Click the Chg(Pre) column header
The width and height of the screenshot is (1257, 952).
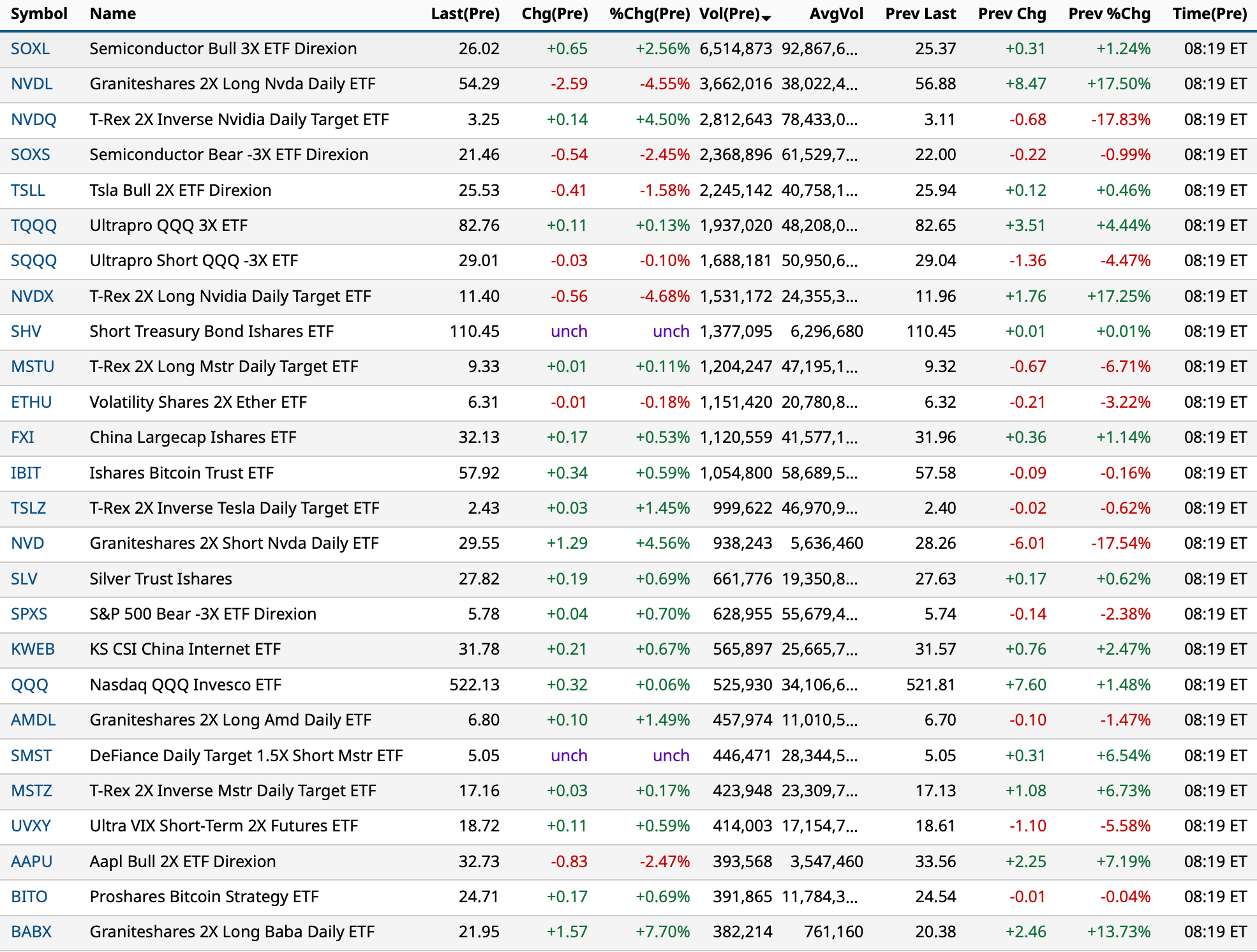(554, 14)
